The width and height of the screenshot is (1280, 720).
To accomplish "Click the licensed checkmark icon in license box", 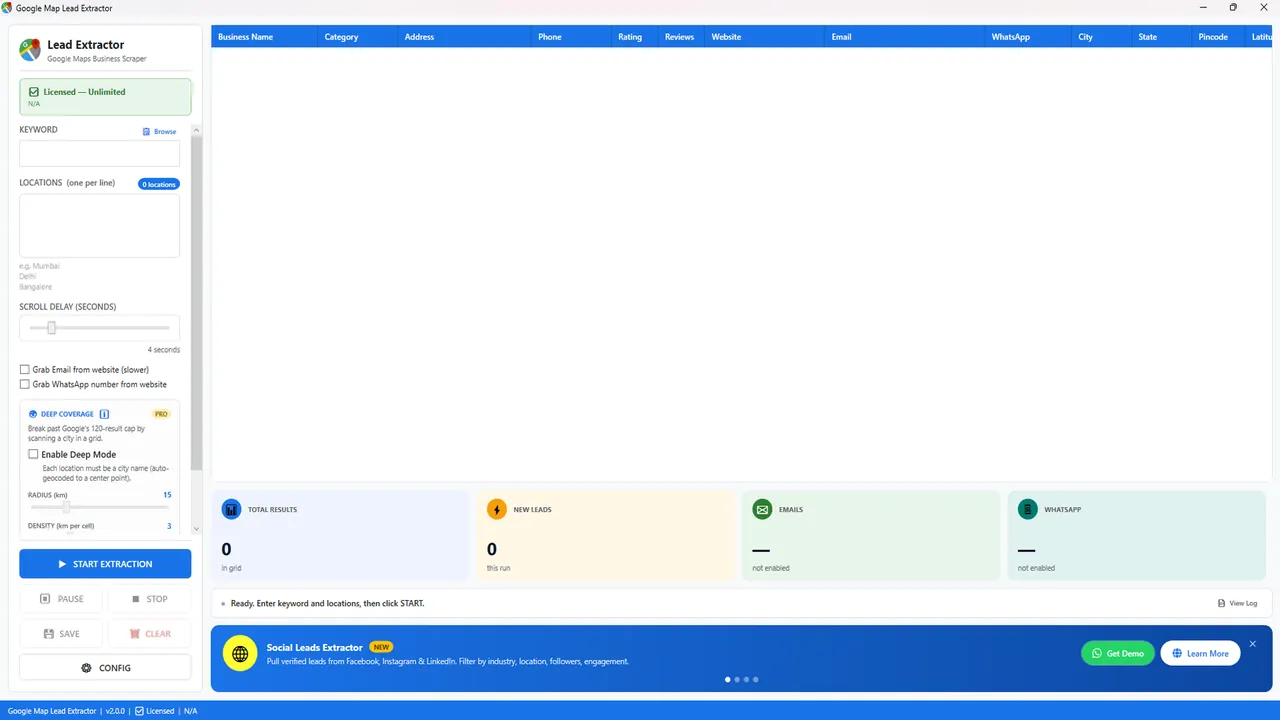I will pyautogui.click(x=34, y=92).
